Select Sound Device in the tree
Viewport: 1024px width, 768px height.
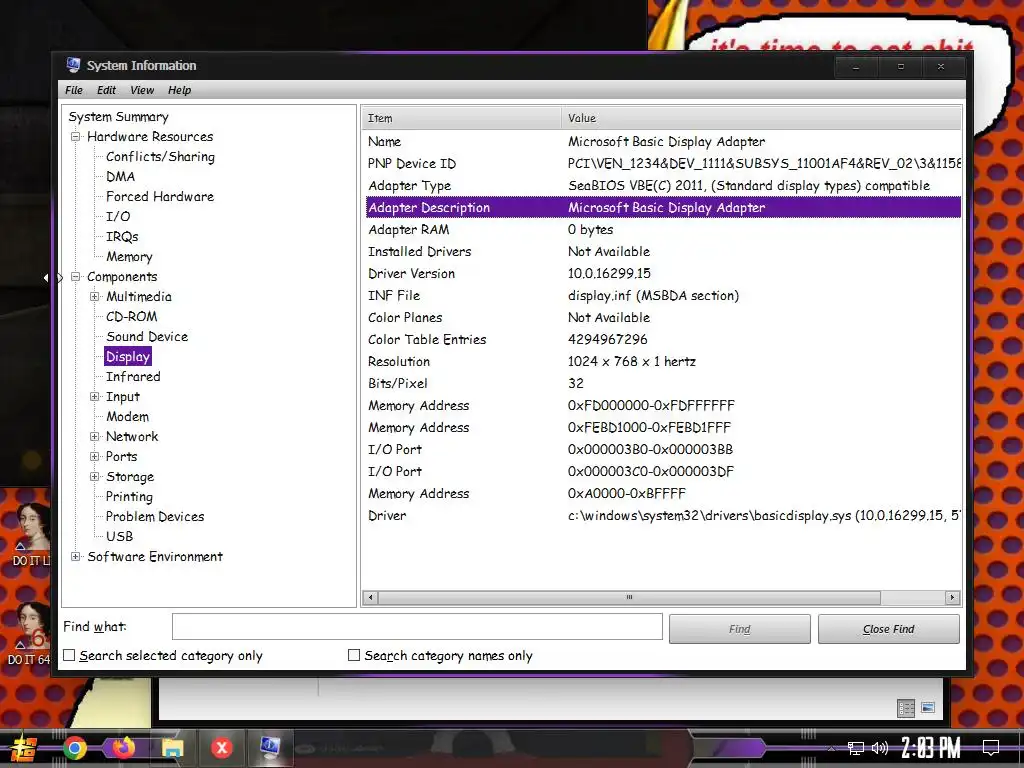147,336
